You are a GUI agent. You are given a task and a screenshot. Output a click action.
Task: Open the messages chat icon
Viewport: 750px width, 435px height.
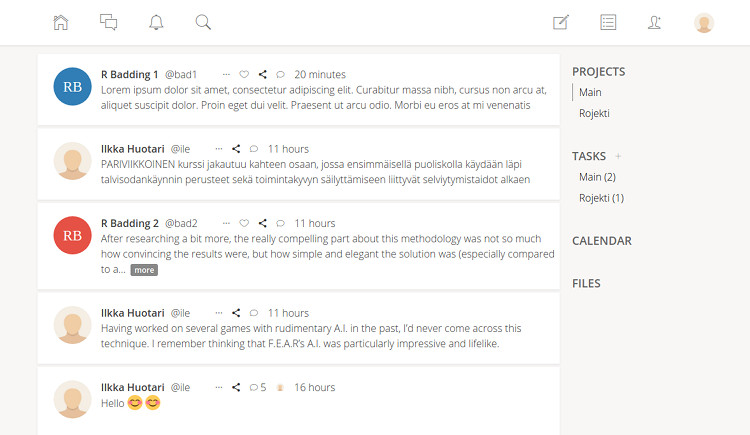[x=108, y=22]
